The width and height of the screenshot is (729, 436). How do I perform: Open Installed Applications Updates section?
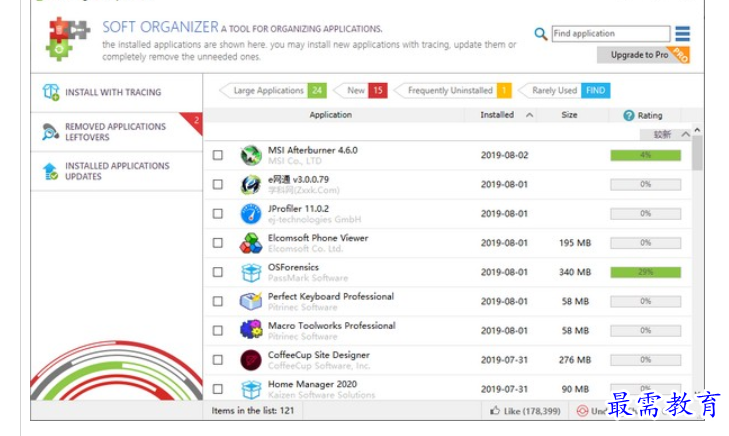pyautogui.click(x=117, y=171)
